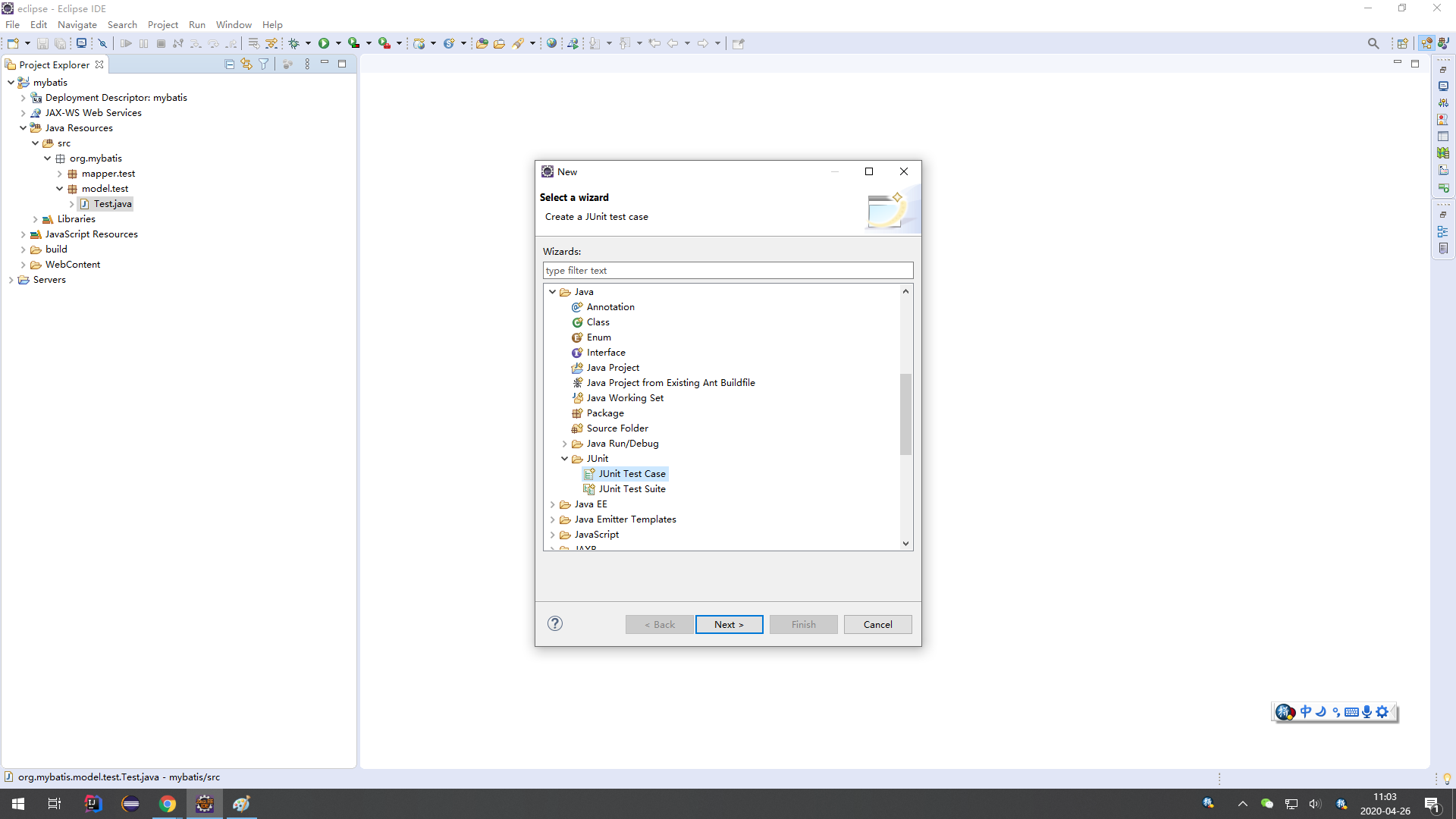Select JUnit Test Suite in the wizard list
Viewport: 1456px width, 819px height.
coord(632,489)
